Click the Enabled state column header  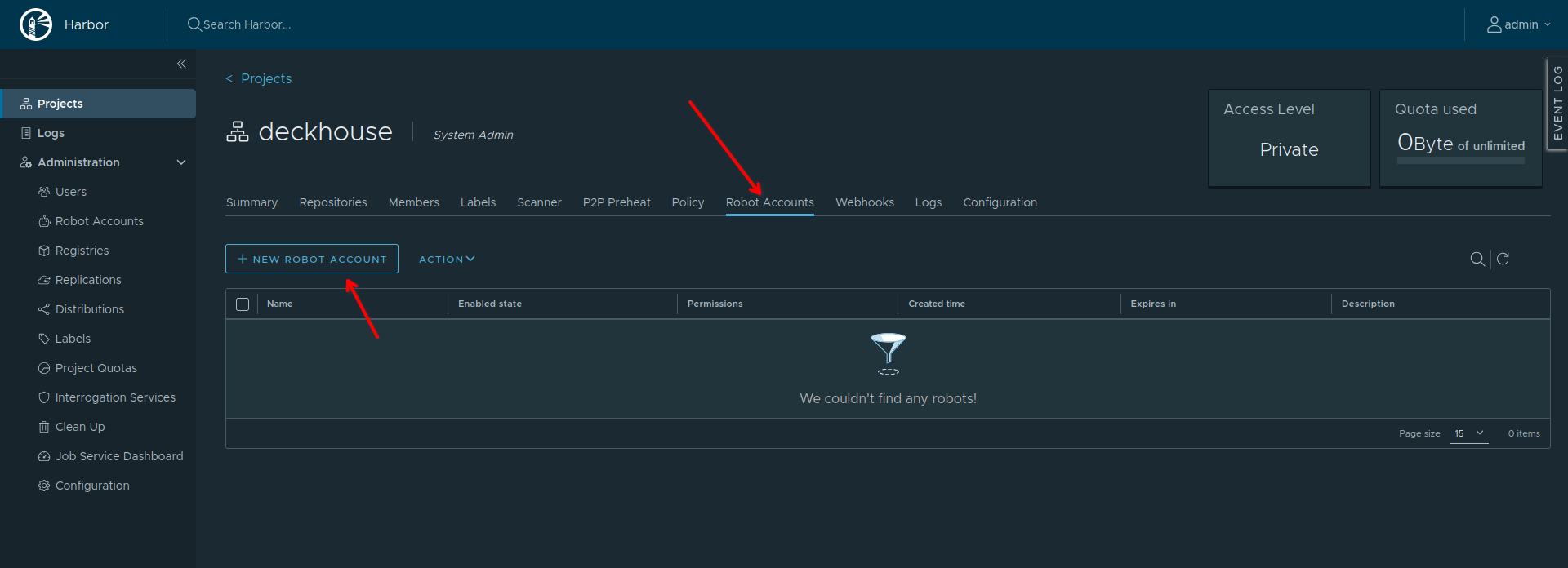490,304
